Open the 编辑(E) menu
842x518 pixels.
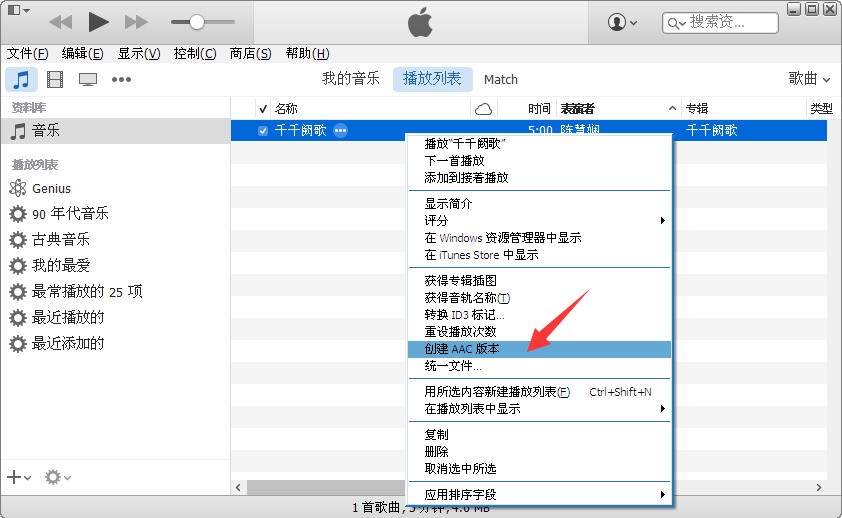[82, 54]
